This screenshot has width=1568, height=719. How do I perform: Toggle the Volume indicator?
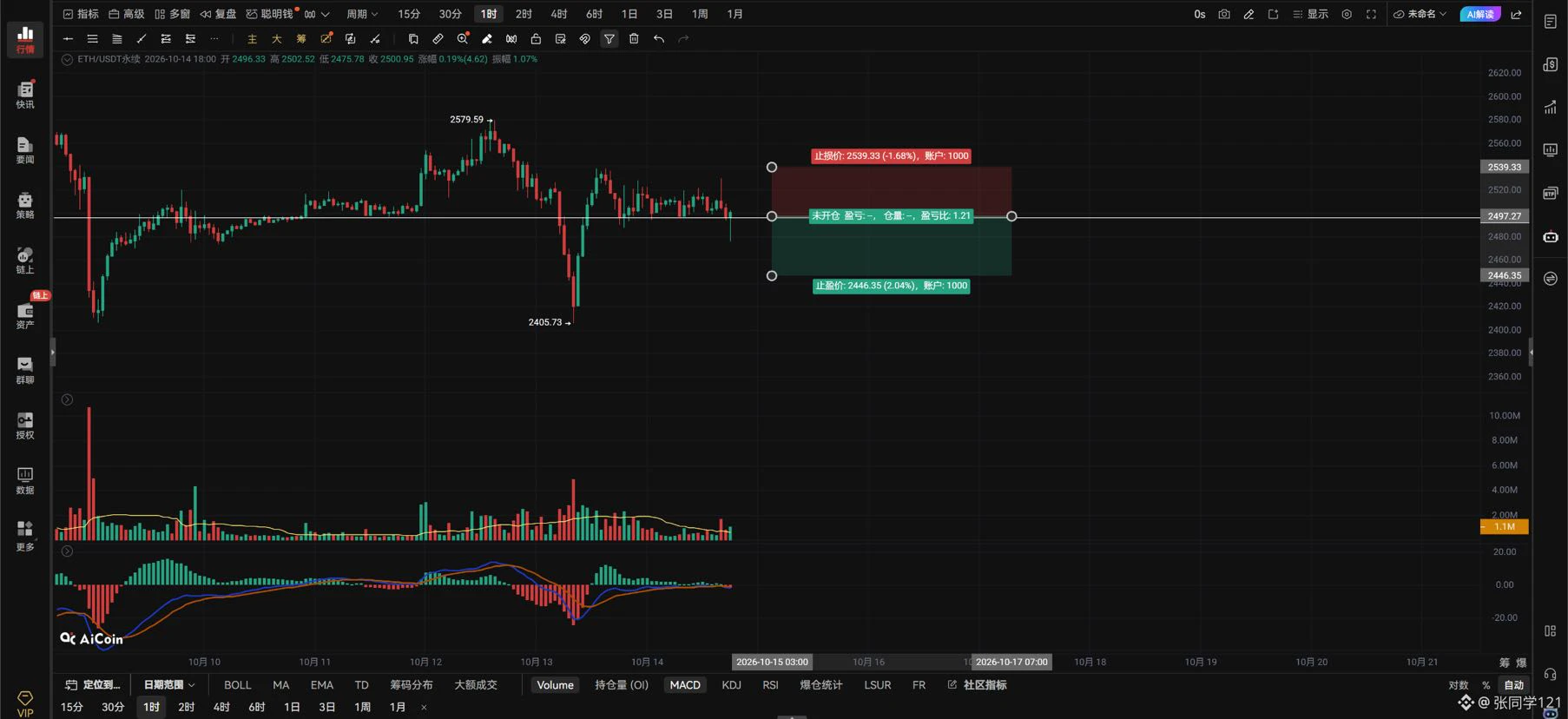(555, 685)
